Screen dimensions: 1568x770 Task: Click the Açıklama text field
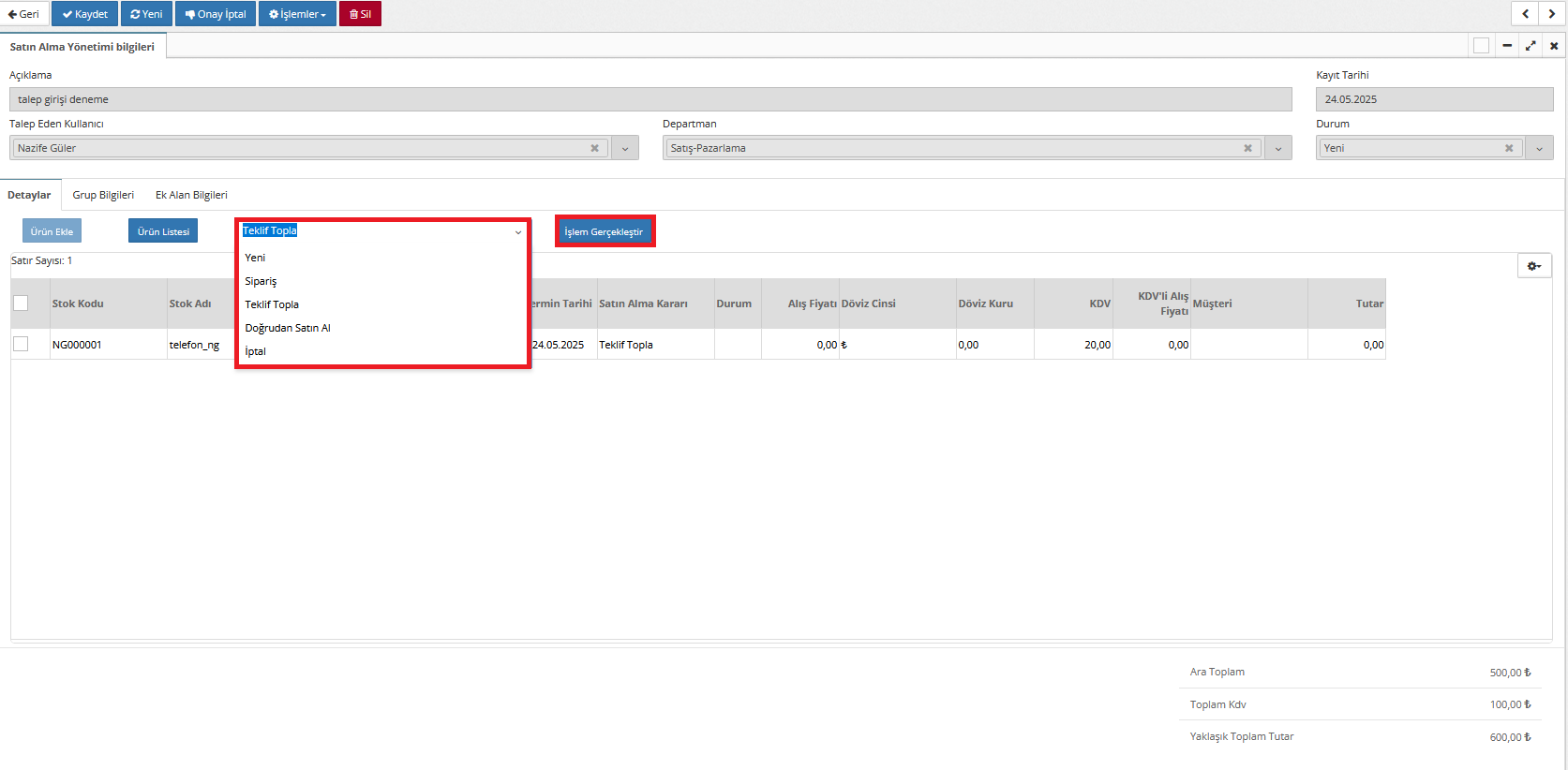pyautogui.click(x=650, y=99)
